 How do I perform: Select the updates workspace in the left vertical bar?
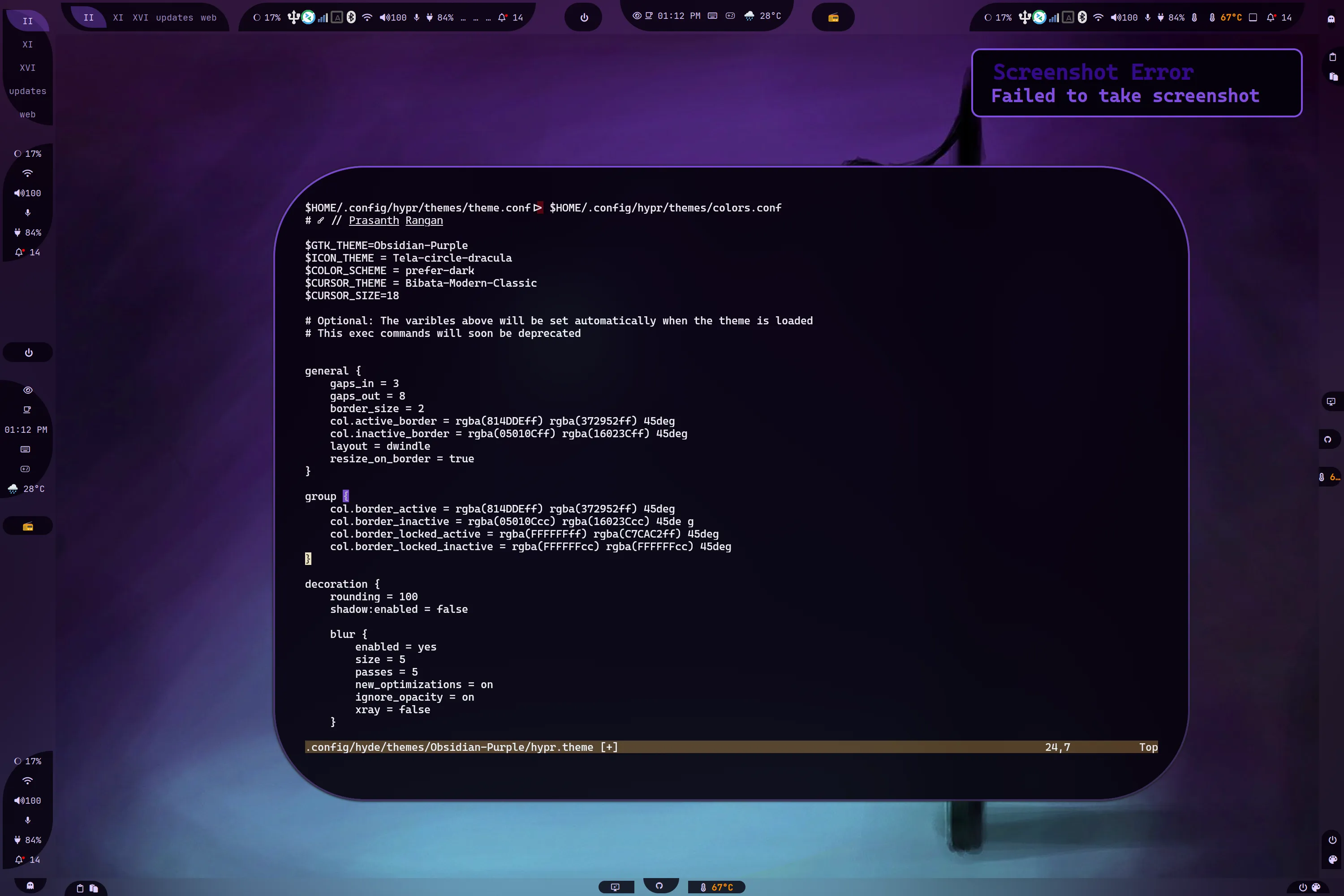[x=27, y=91]
